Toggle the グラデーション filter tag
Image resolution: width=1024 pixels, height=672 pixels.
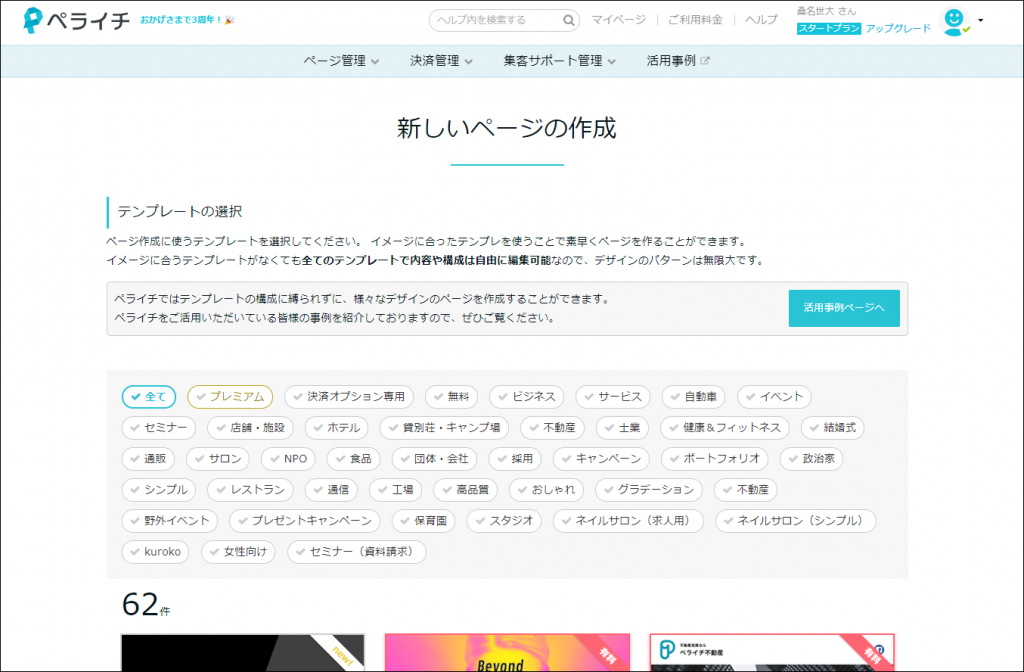(x=649, y=490)
